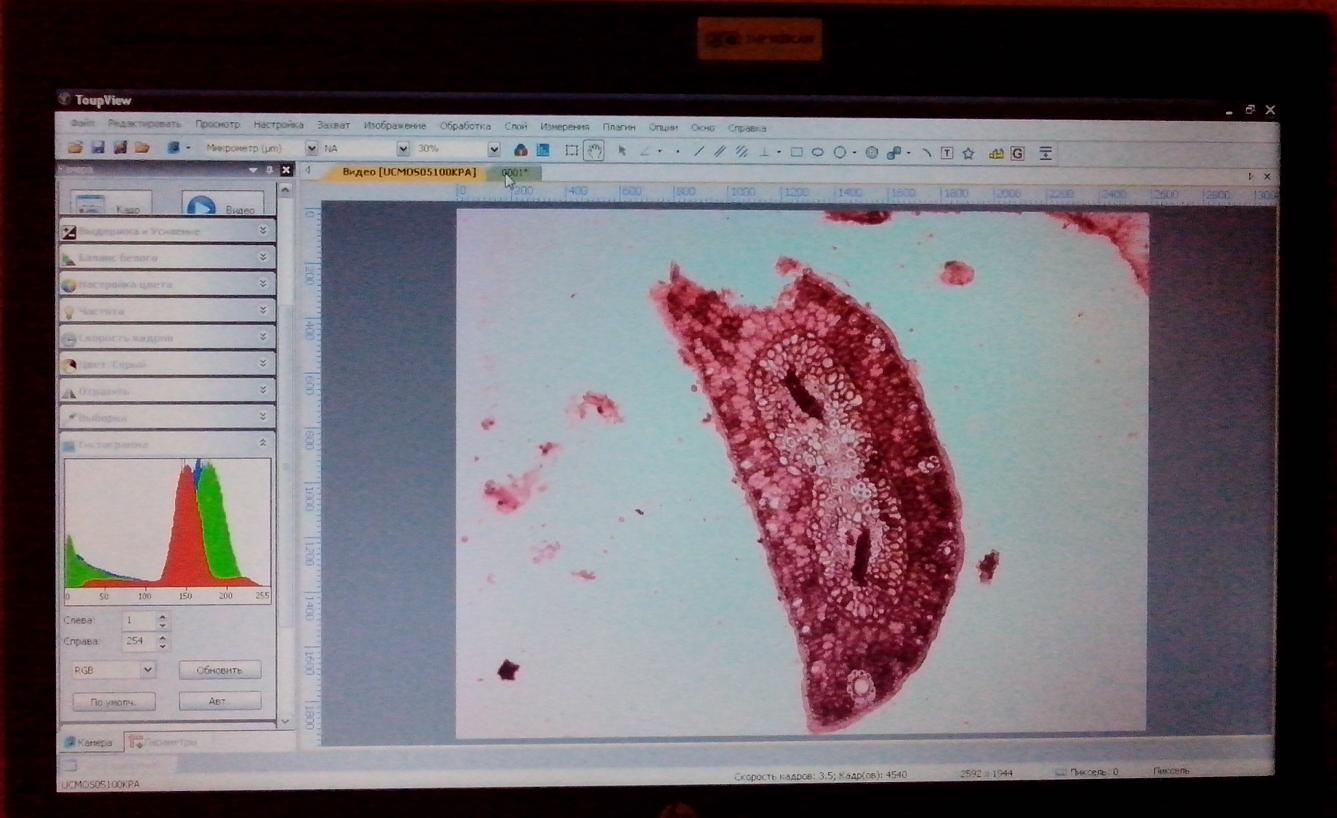Select the arrow pointer tool
This screenshot has width=1337, height=818.
point(621,151)
